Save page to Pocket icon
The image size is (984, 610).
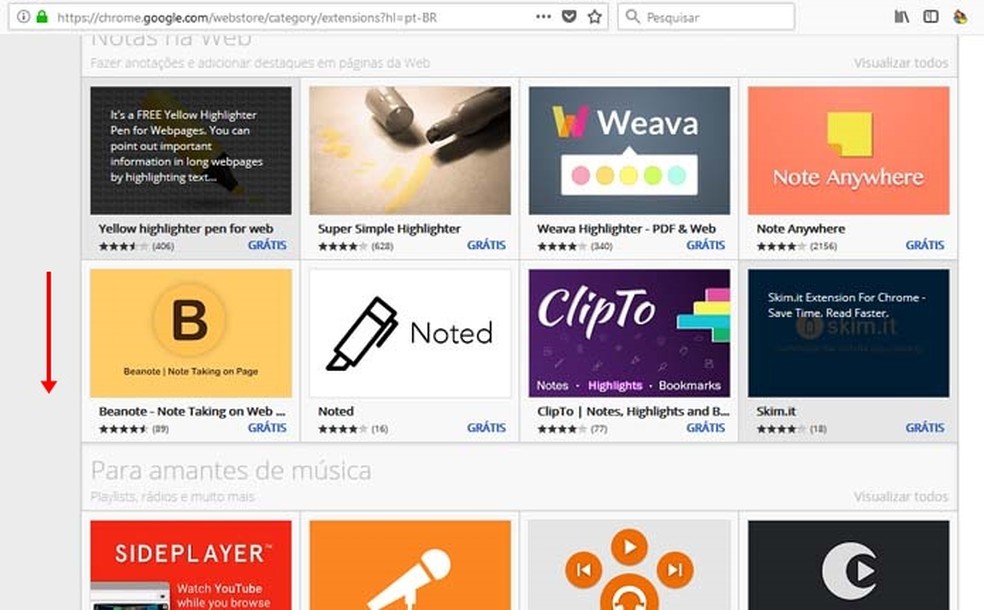(569, 17)
